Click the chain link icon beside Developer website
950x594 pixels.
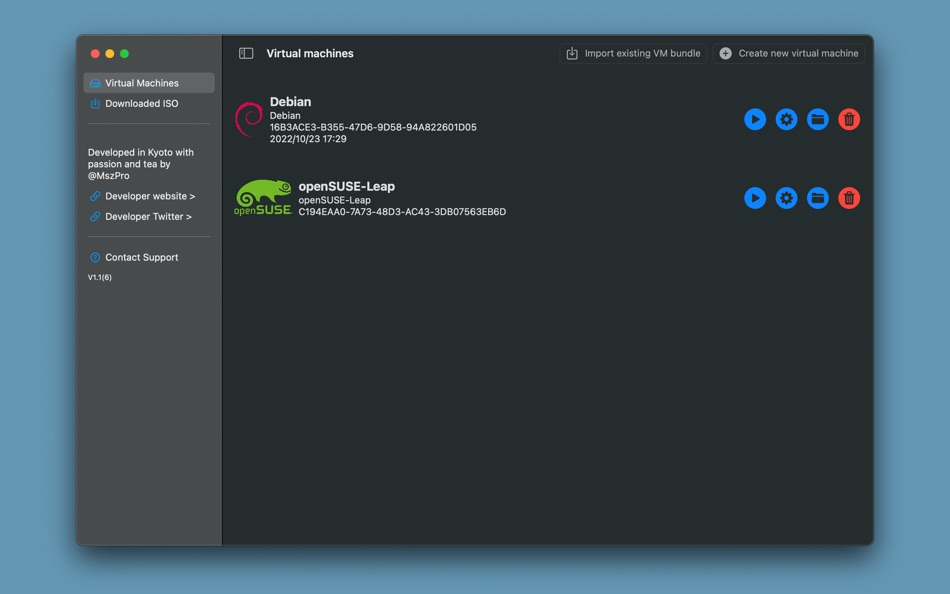coord(95,196)
